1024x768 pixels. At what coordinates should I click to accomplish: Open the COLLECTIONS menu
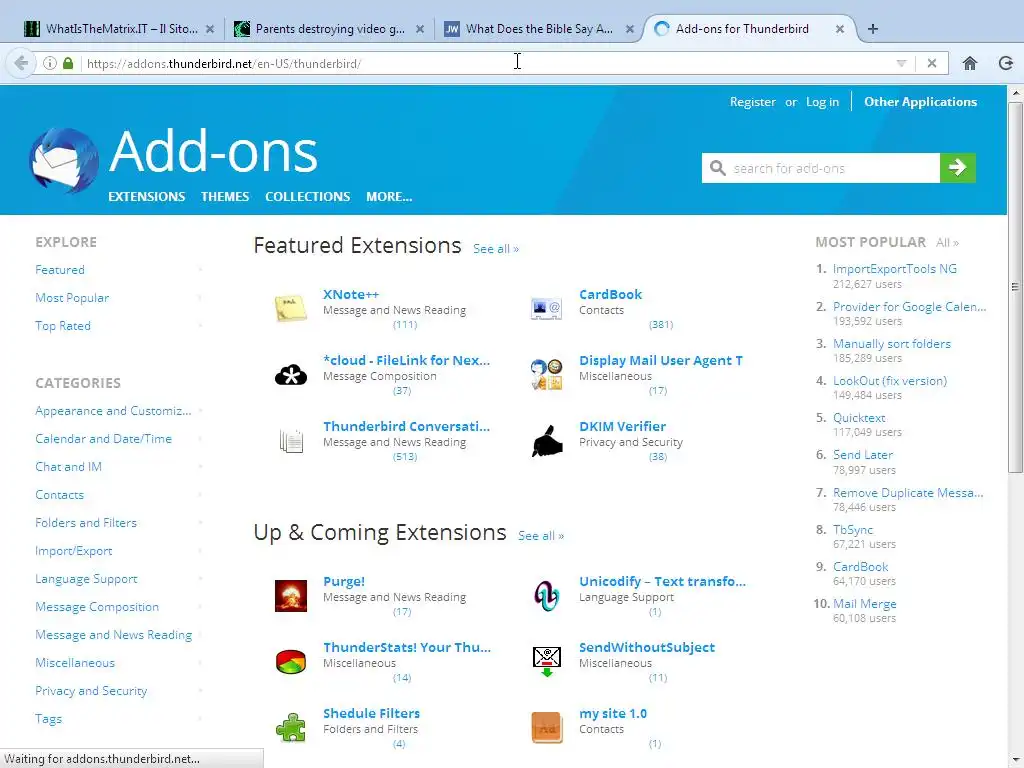308,197
